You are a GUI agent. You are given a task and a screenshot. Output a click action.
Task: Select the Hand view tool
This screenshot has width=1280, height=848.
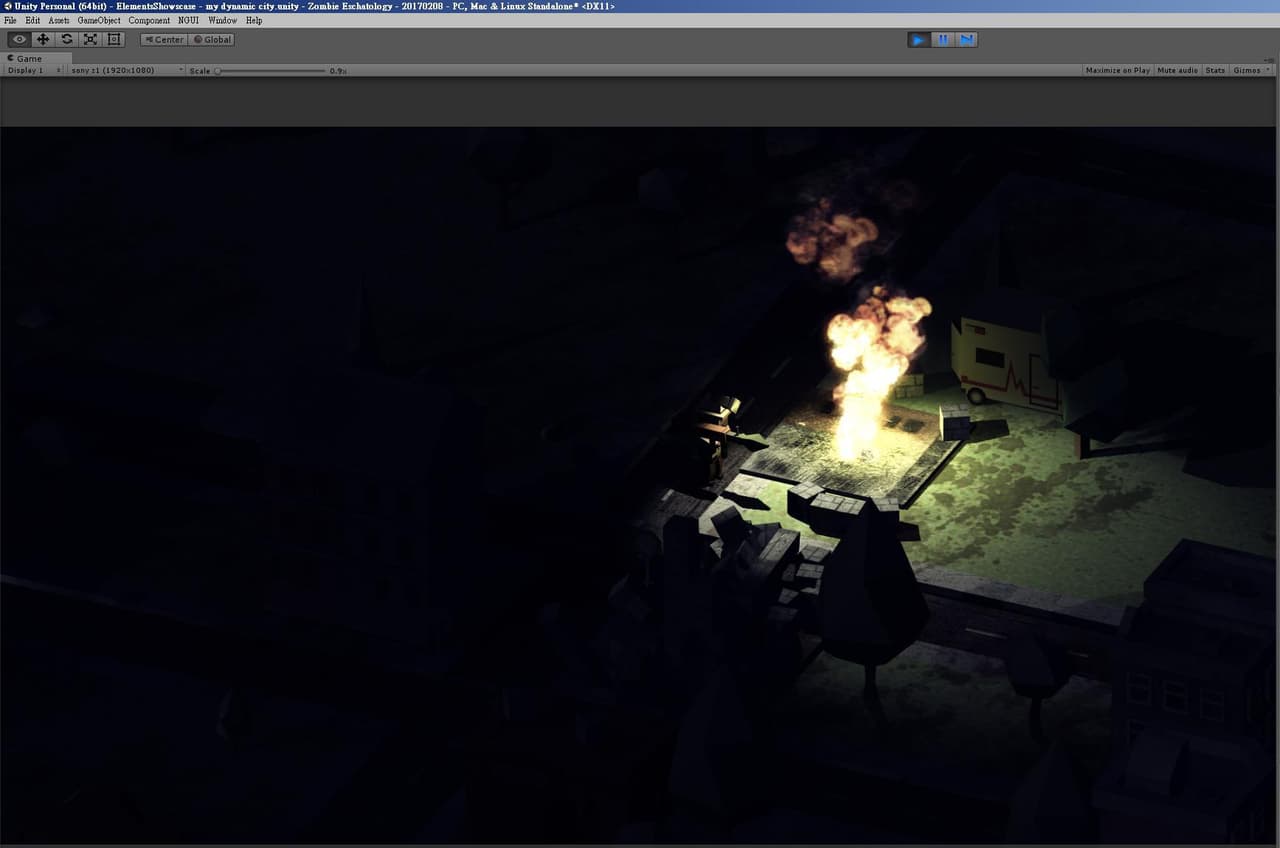19,39
